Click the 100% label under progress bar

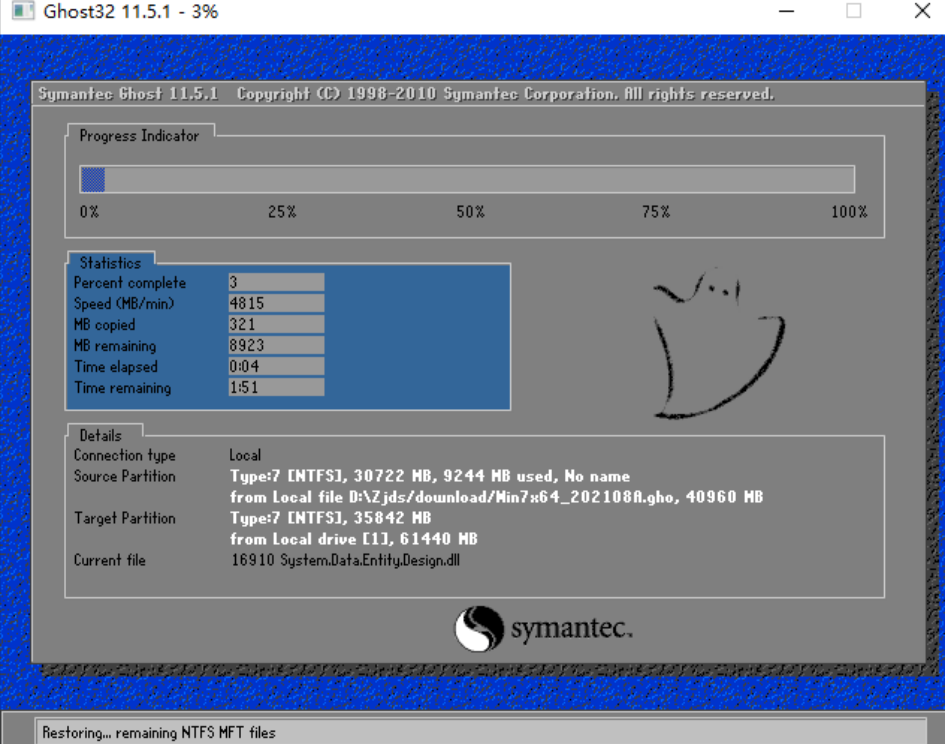click(x=848, y=212)
